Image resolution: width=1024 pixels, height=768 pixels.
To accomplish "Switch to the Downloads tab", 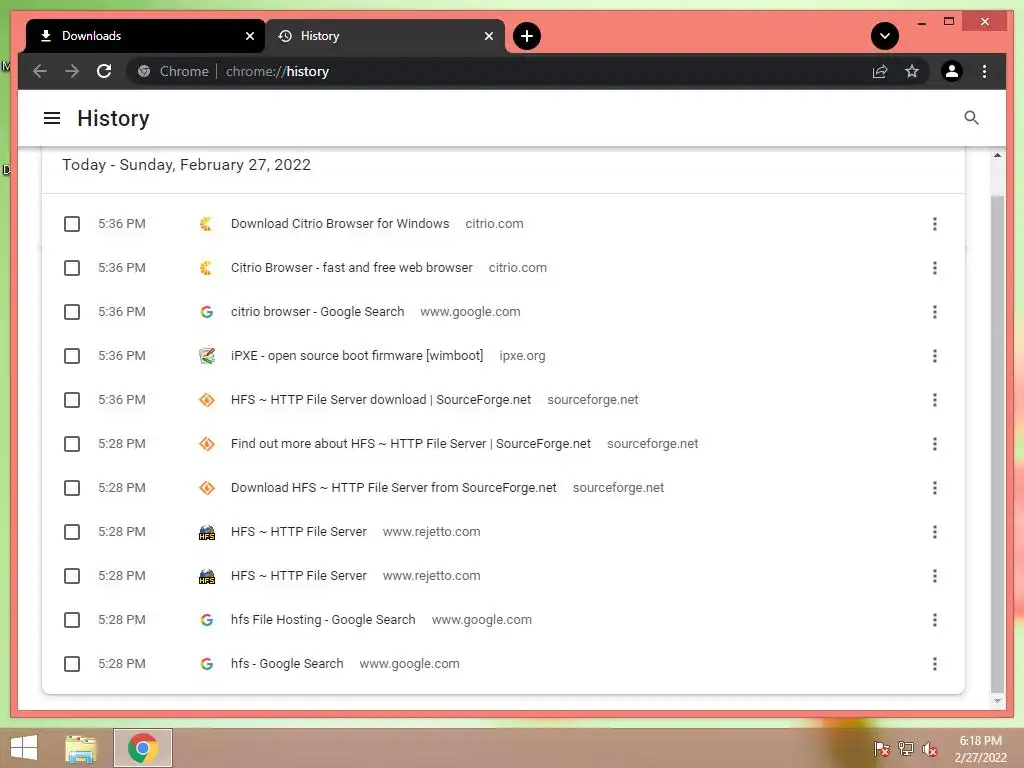I will coord(144,36).
